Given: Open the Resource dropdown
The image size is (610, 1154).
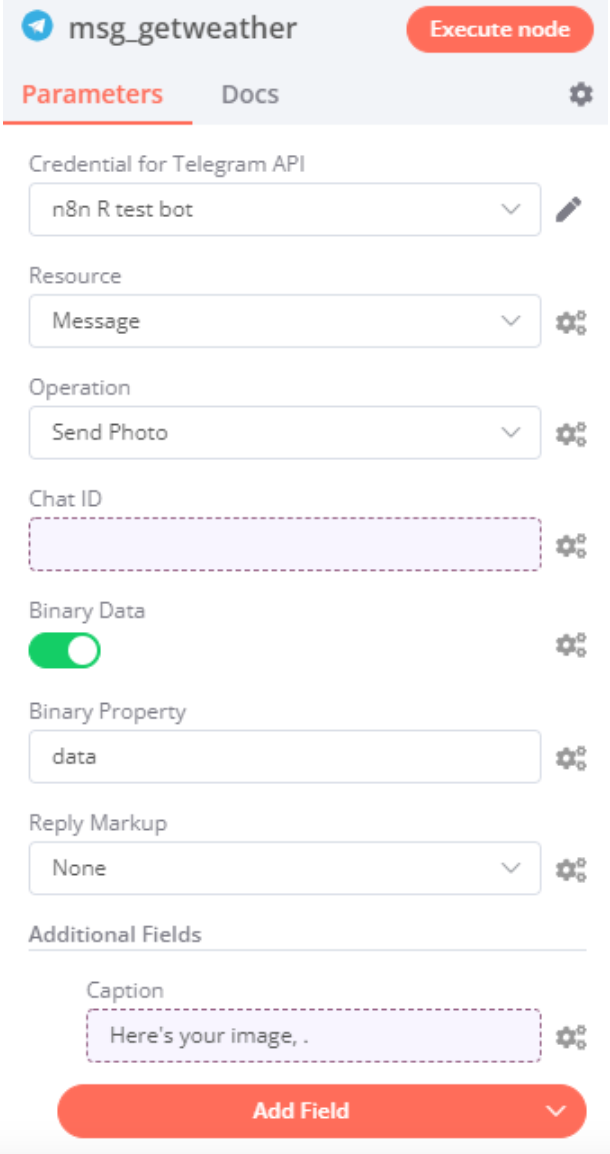Looking at the screenshot, I should pos(285,320).
